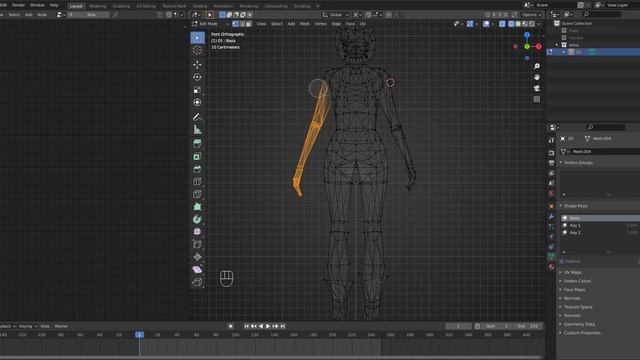
Task: Click the viewport zoom magnifier icon
Action: click(x=537, y=66)
